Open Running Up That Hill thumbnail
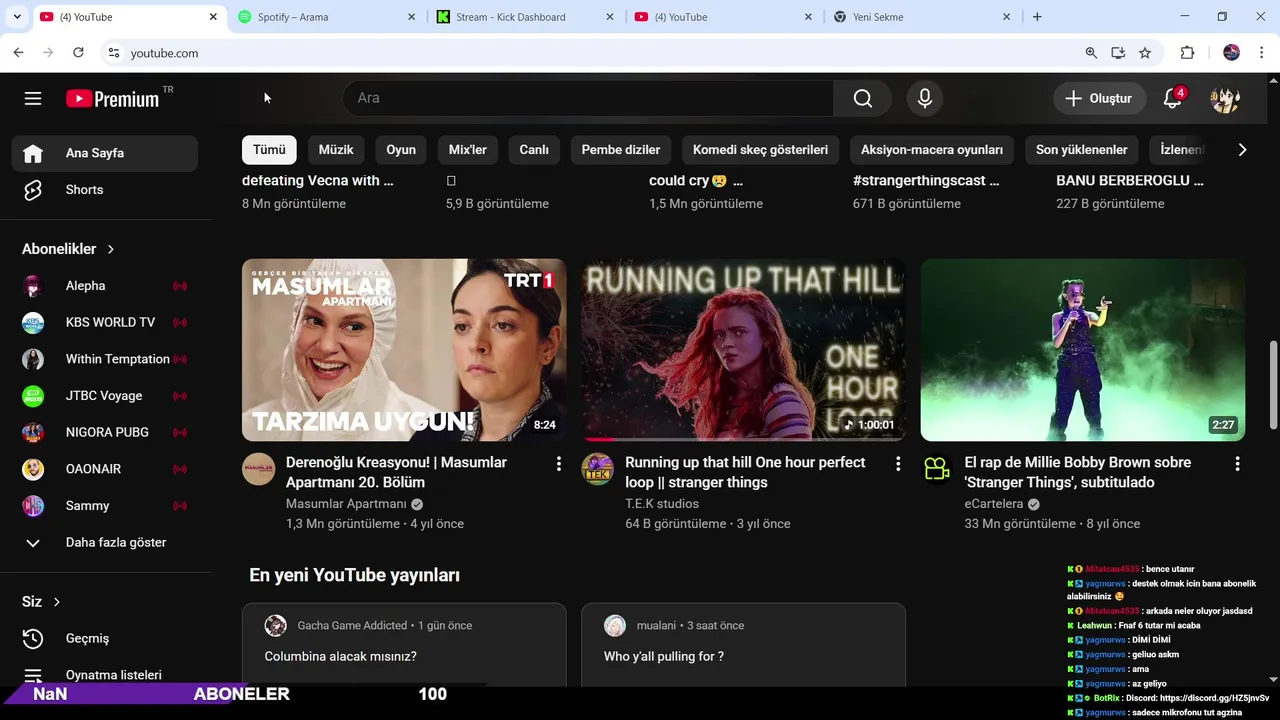 coord(743,350)
